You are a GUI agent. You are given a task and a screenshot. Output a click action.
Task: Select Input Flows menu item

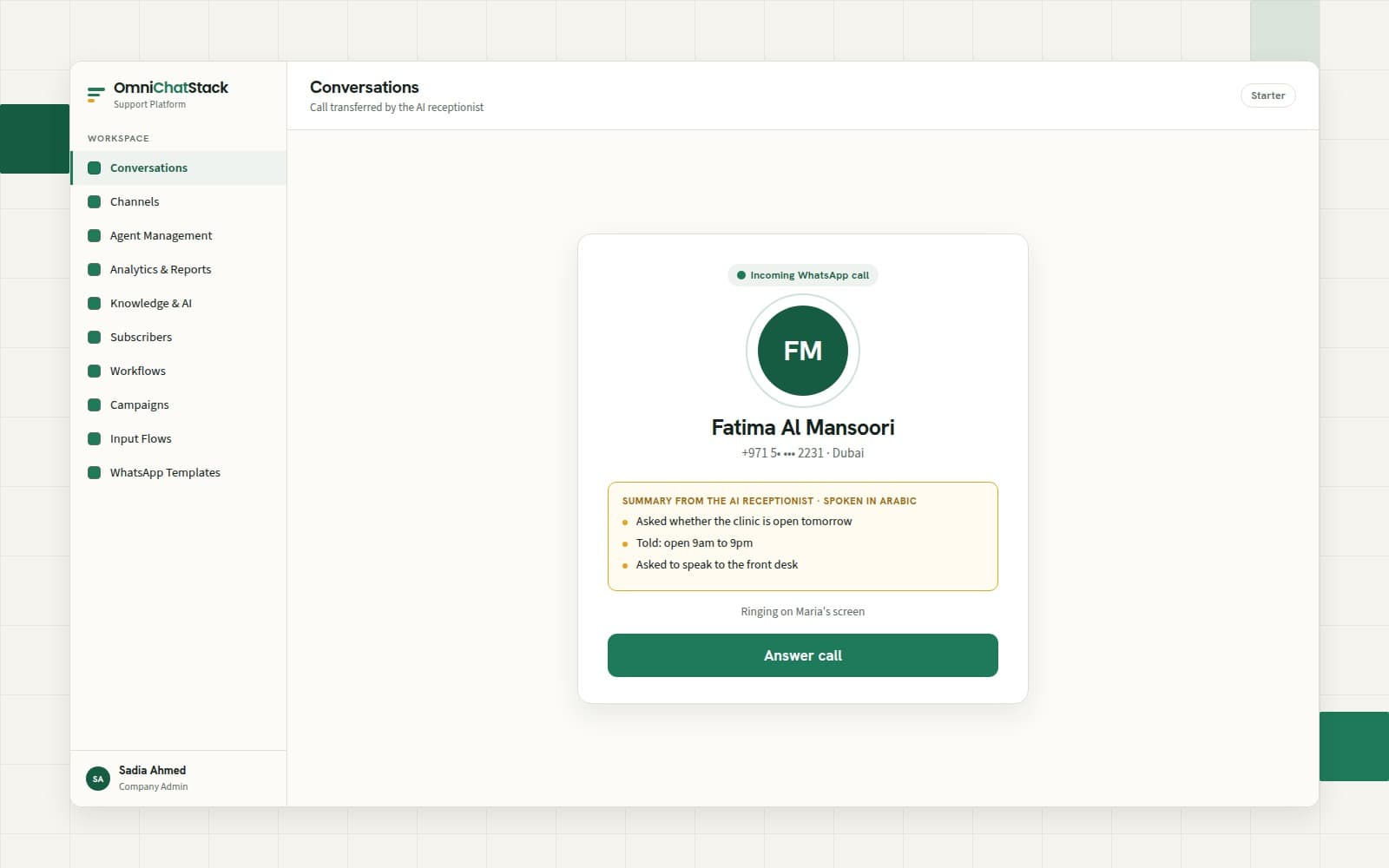(x=179, y=439)
